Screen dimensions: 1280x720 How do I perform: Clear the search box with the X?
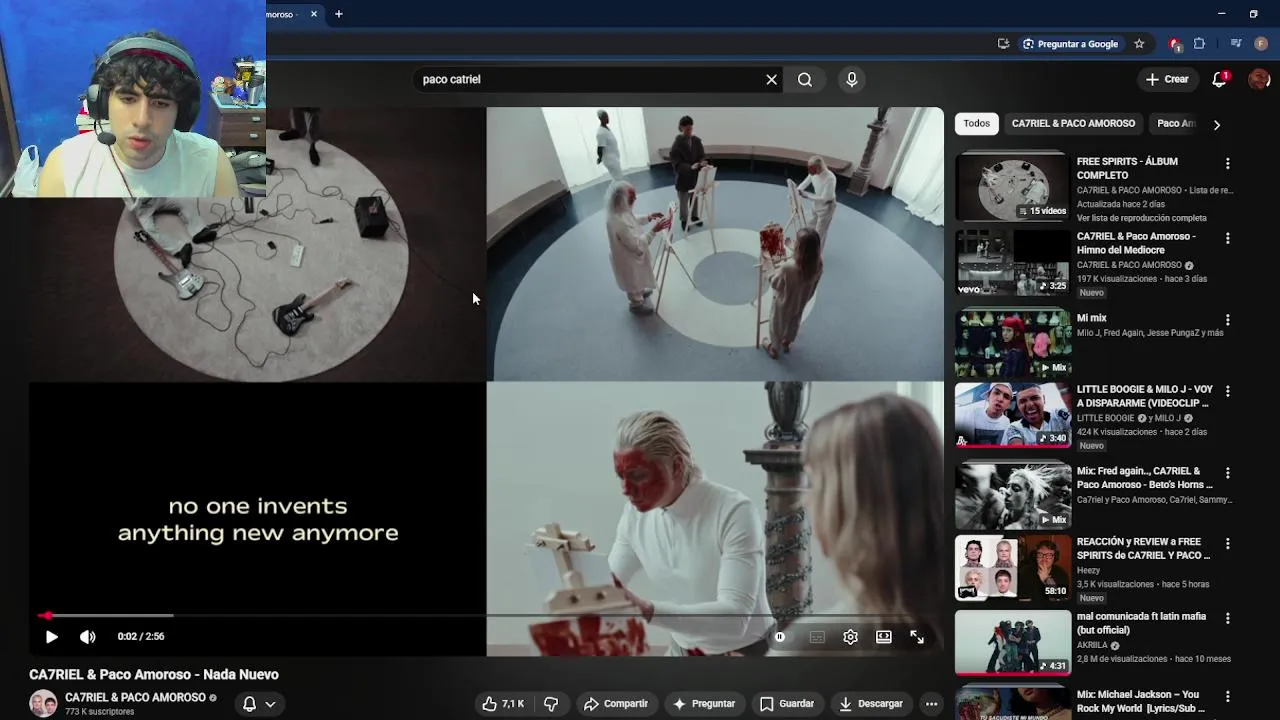click(x=771, y=79)
